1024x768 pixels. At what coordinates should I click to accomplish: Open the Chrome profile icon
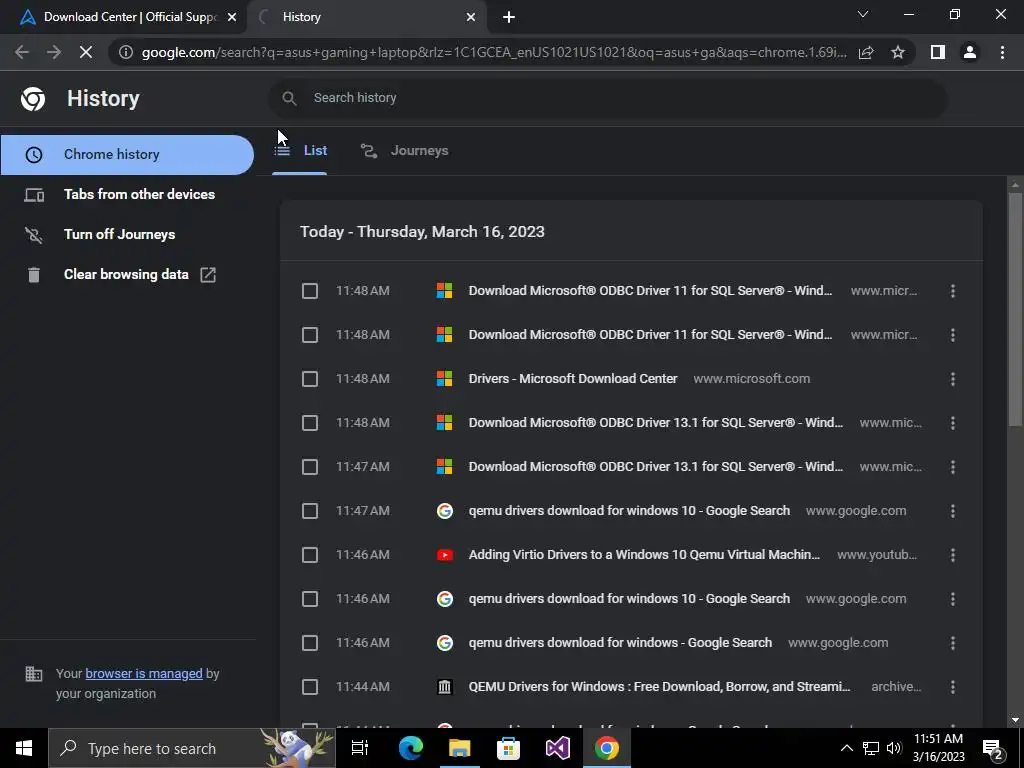(970, 52)
